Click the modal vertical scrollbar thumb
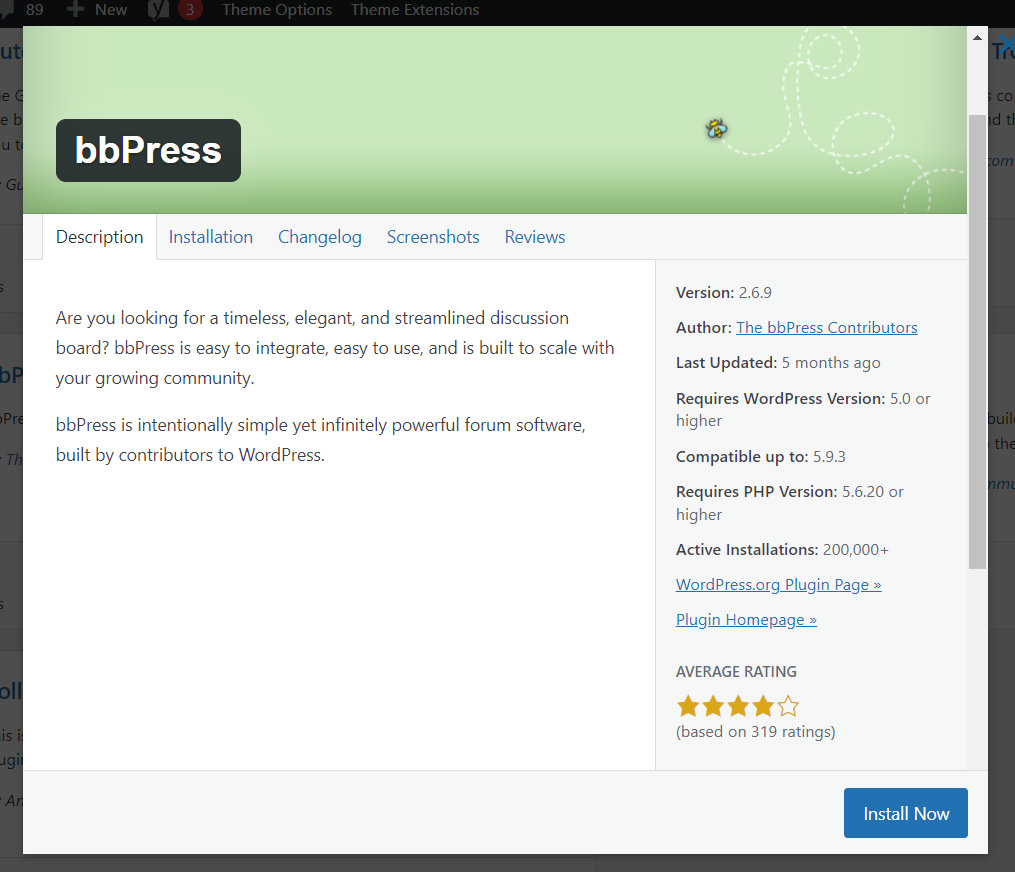The image size is (1015, 872). point(977,342)
